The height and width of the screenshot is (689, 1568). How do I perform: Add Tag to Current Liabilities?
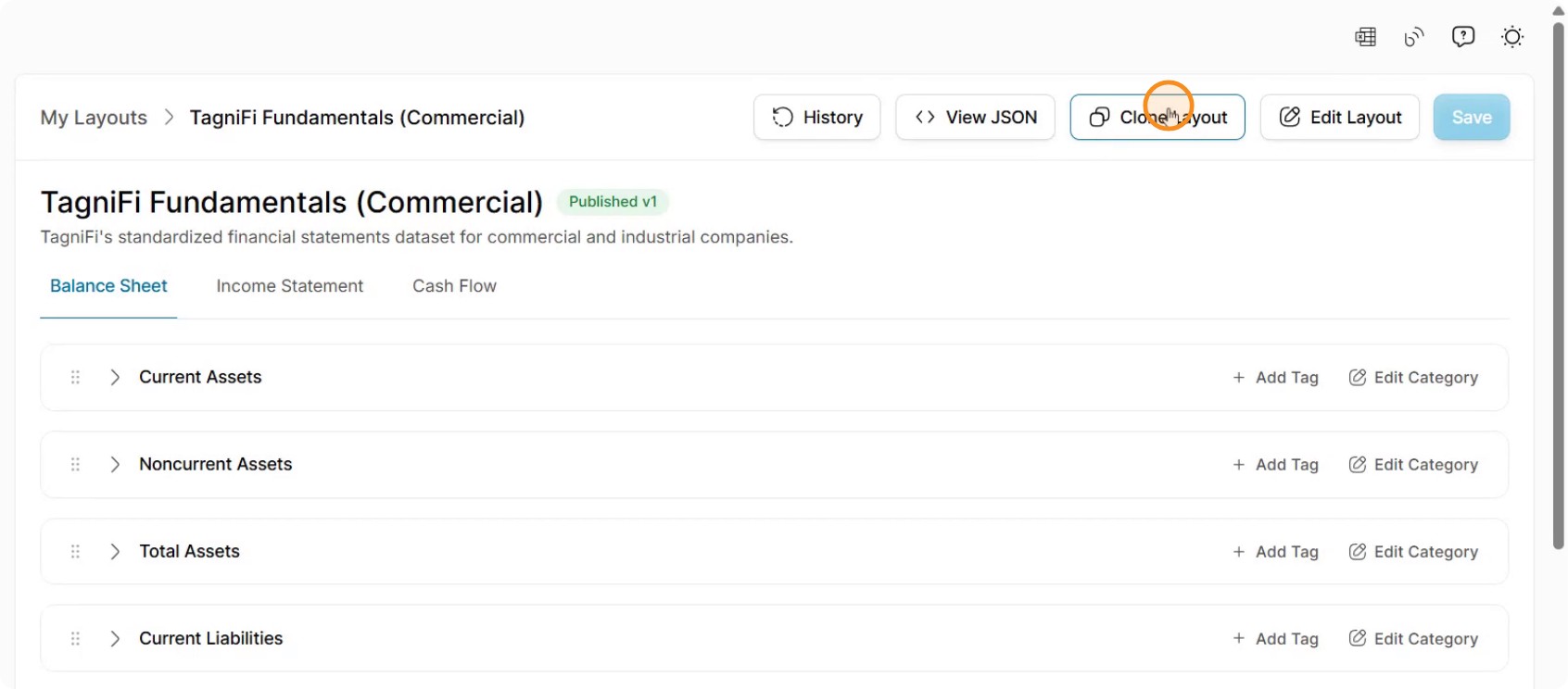[x=1275, y=638]
